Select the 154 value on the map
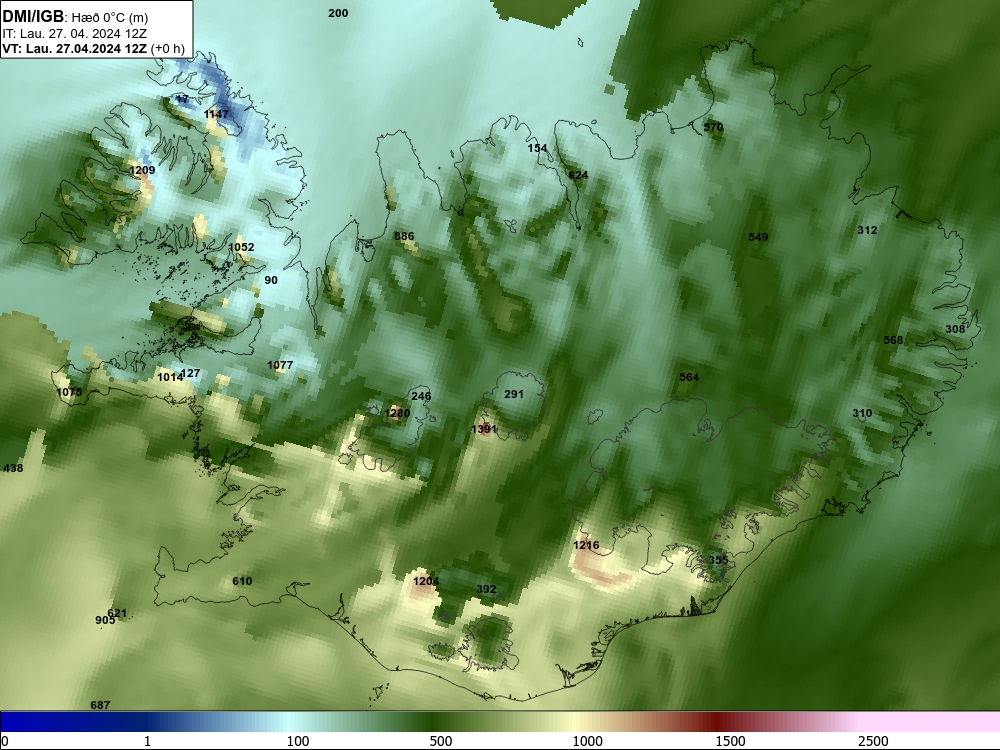Screen dimensions: 1000x750 pyautogui.click(x=538, y=148)
